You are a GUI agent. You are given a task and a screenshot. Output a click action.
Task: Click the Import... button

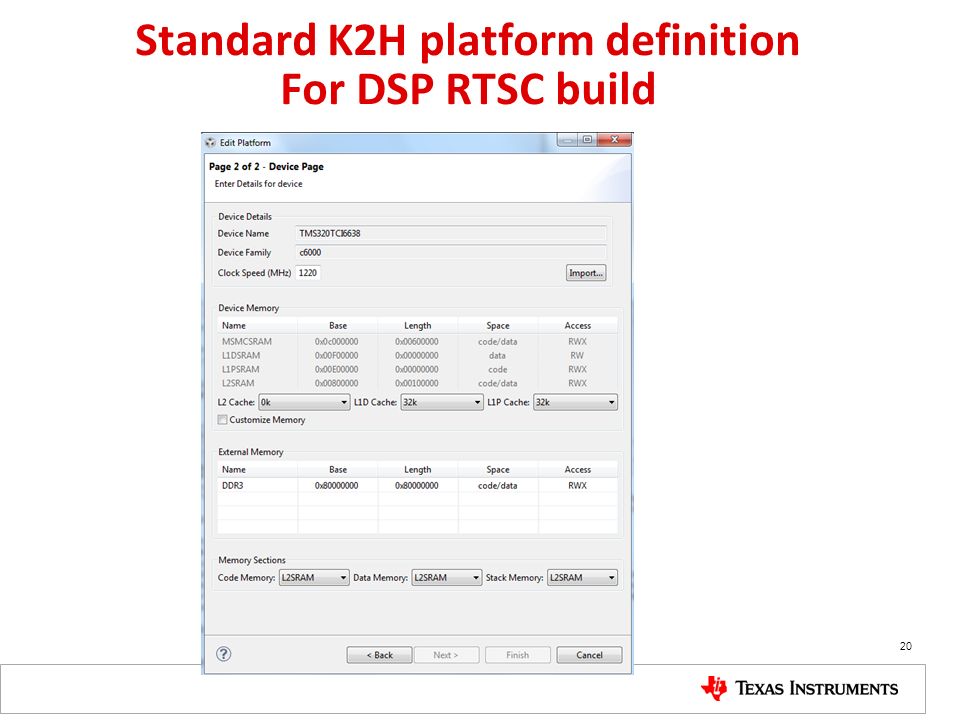[x=586, y=273]
